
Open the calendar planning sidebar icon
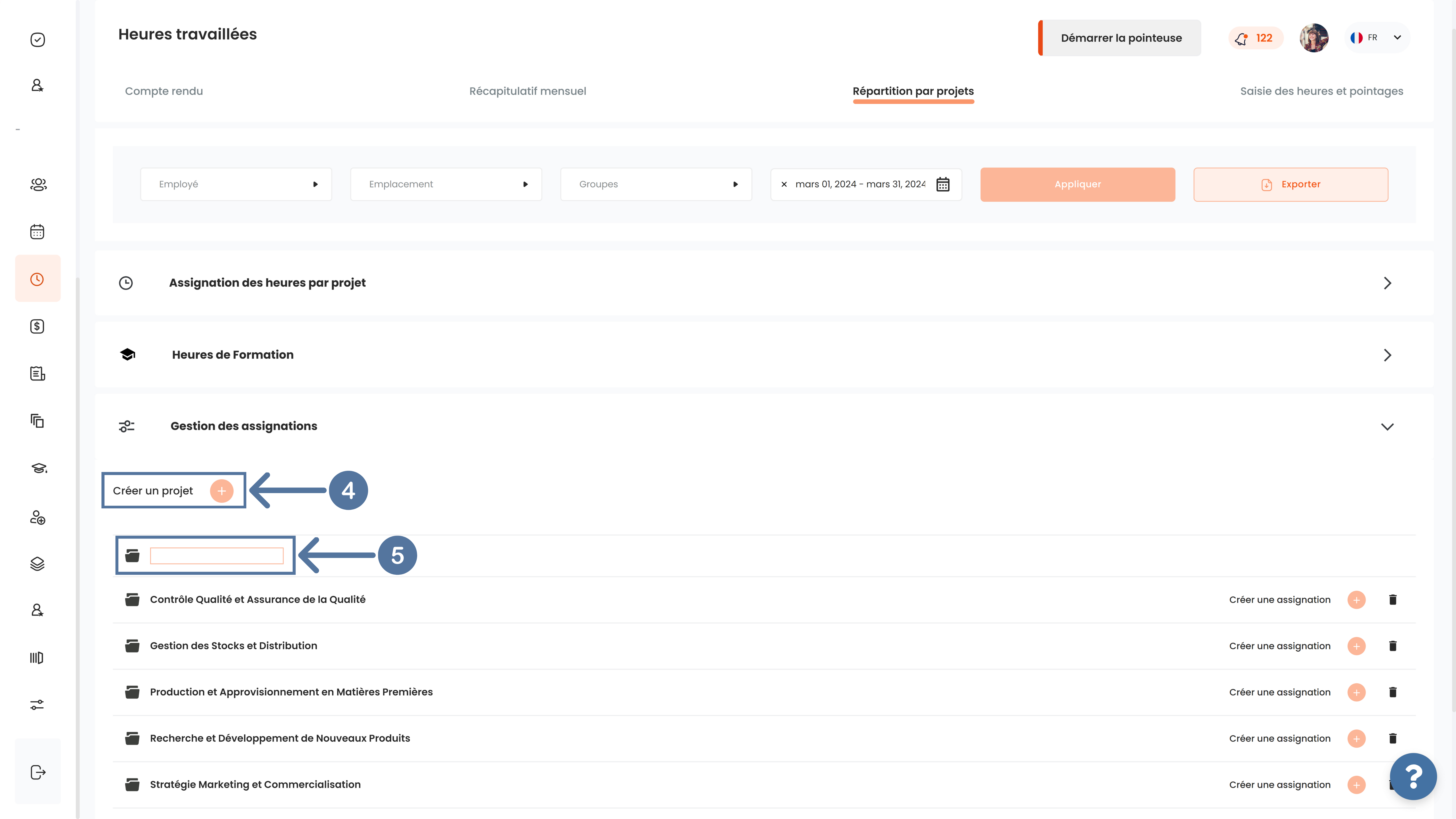coord(37,232)
